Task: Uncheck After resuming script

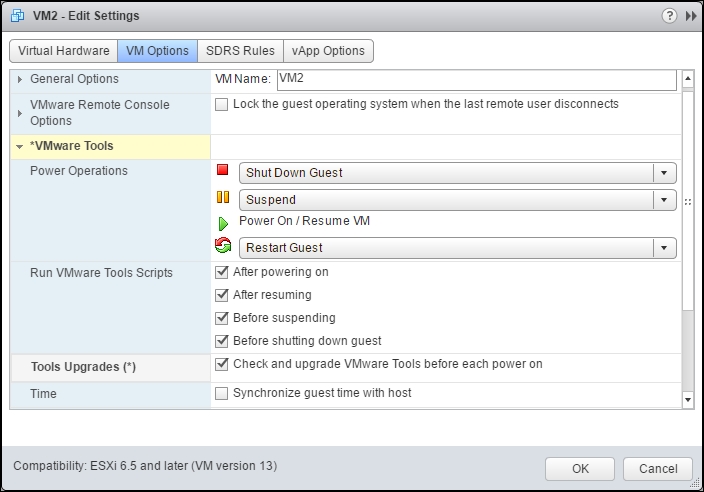Action: 221,295
